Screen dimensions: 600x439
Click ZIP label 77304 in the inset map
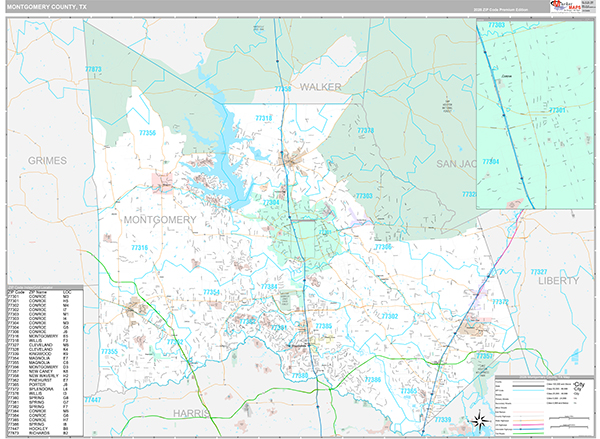coord(491,162)
